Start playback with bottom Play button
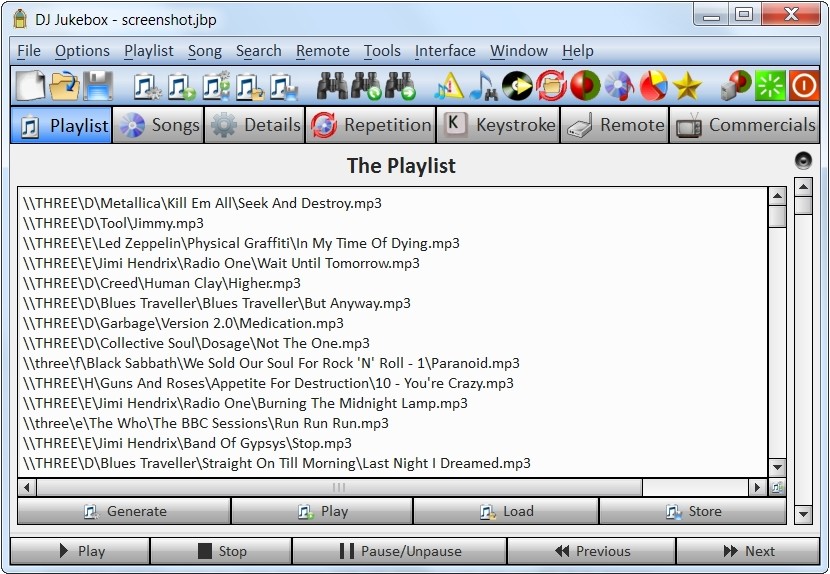 pos(80,551)
